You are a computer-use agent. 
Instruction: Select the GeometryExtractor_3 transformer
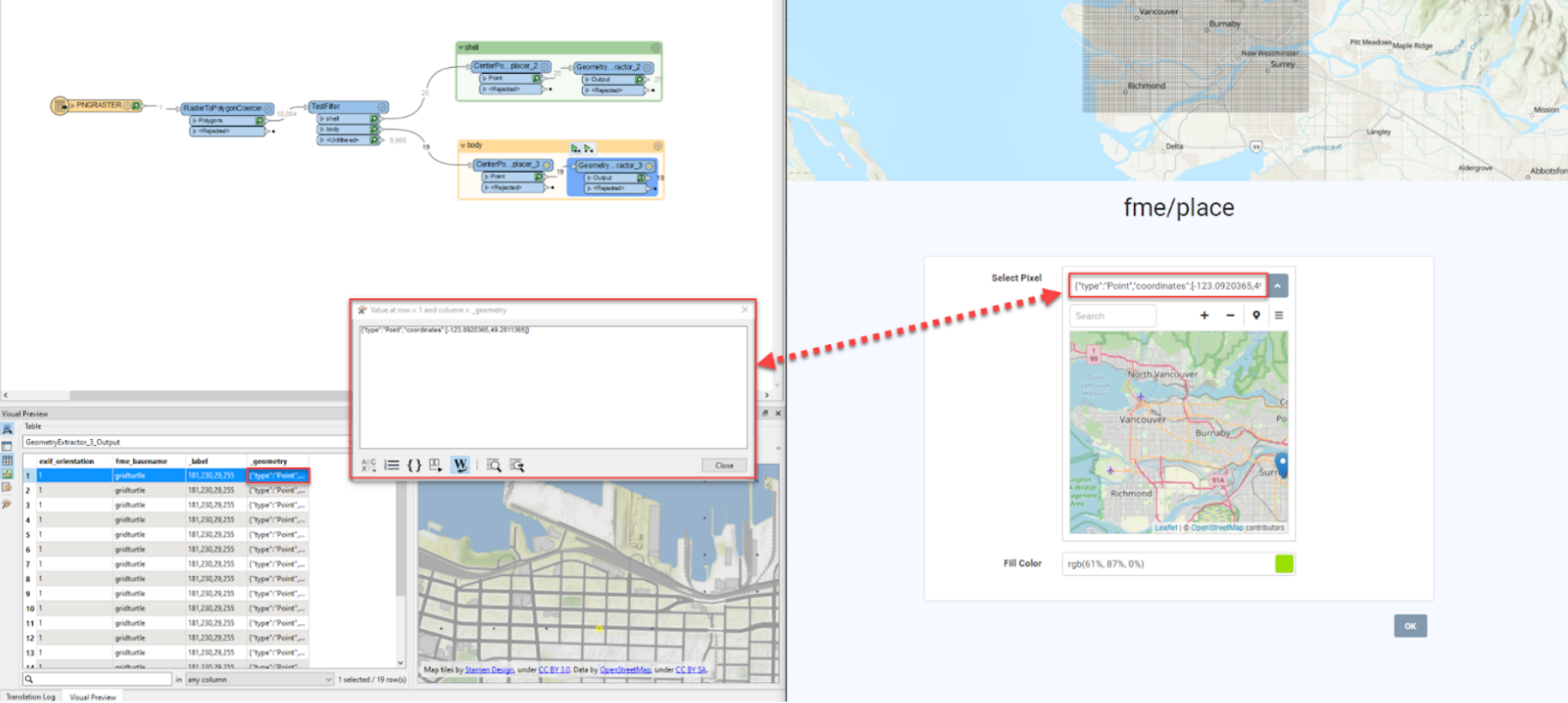[x=616, y=166]
